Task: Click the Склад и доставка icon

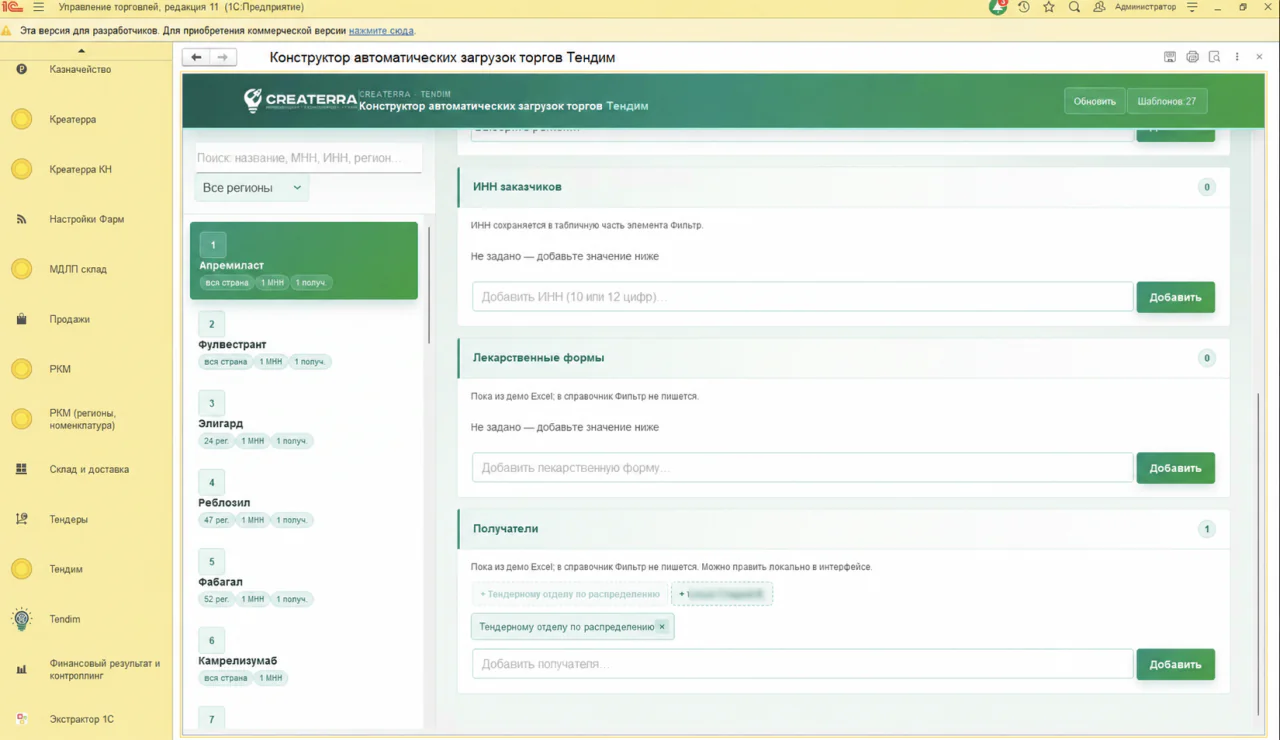Action: click(x=21, y=469)
